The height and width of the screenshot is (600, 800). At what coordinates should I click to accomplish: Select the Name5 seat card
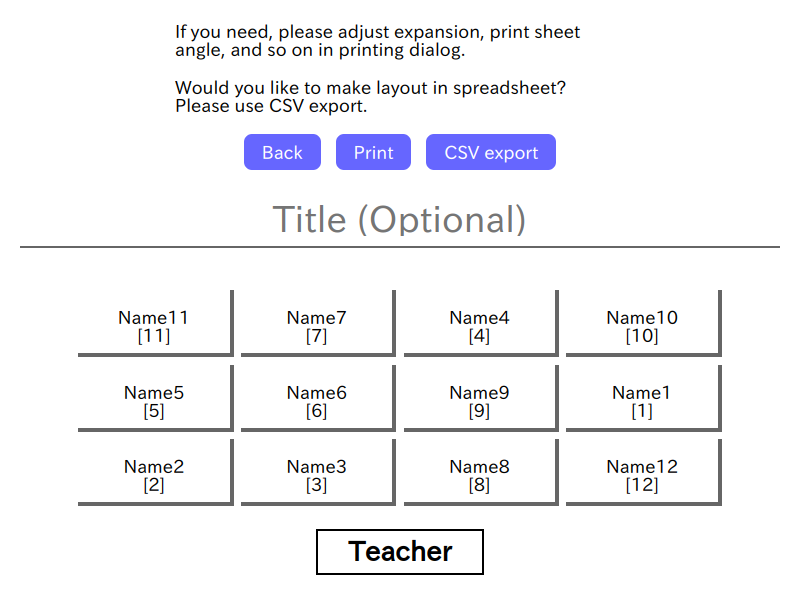tap(156, 398)
